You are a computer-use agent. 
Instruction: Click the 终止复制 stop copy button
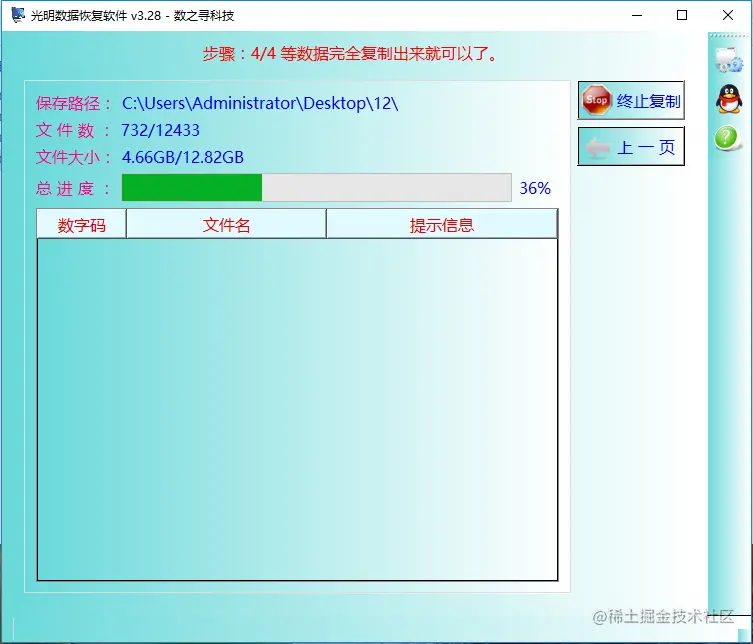[631, 100]
